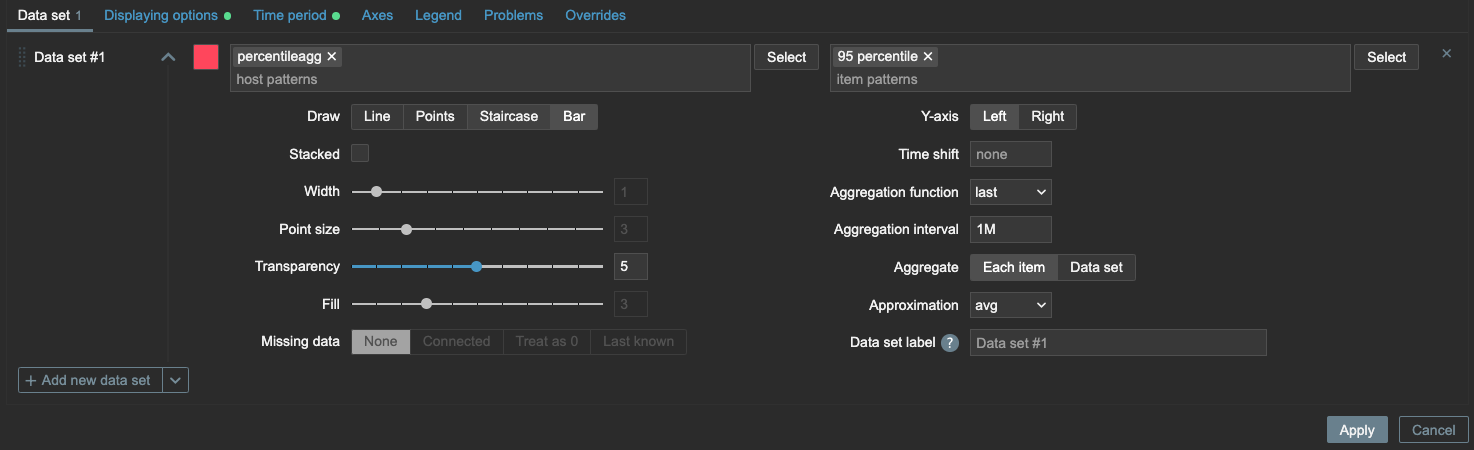Click the drag handle of Data set #1
The image size is (1474, 450).
pyautogui.click(x=22, y=57)
